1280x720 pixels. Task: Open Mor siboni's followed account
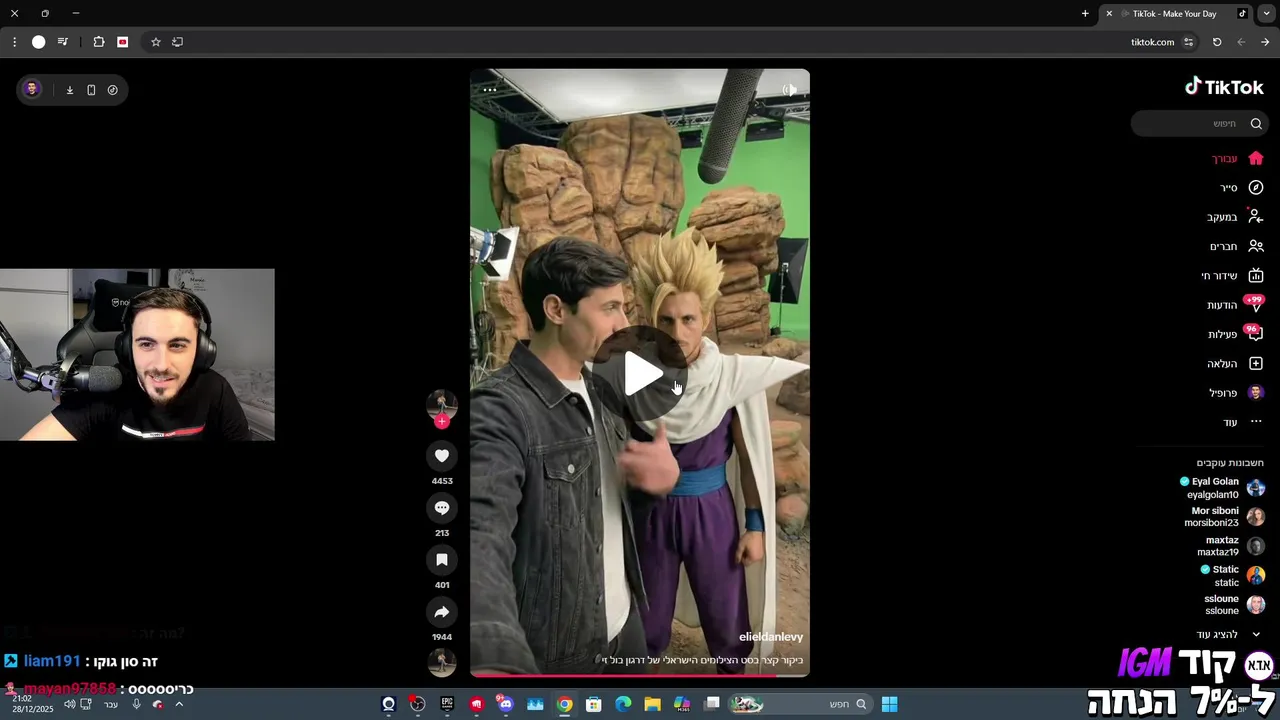click(1225, 517)
